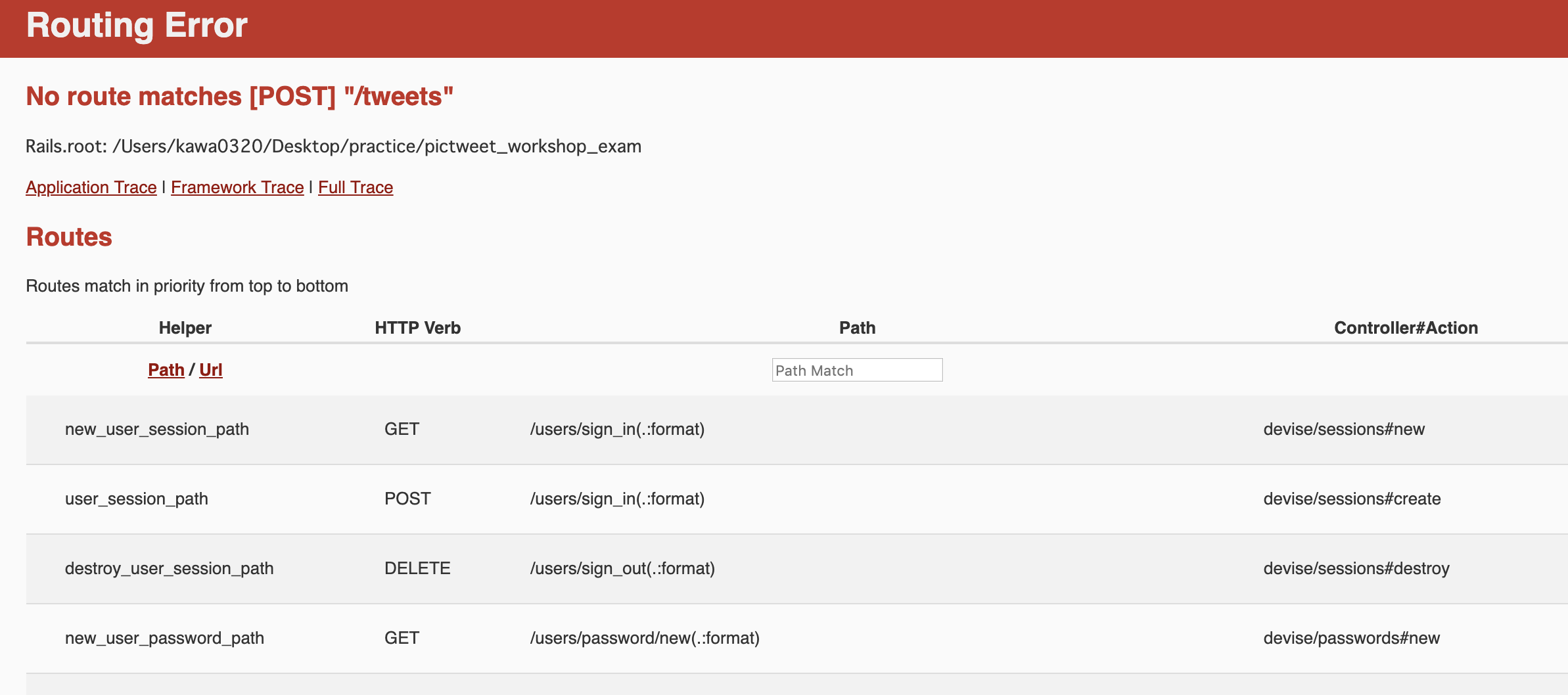Select the /users/password/new(.:format) path entry

(644, 638)
